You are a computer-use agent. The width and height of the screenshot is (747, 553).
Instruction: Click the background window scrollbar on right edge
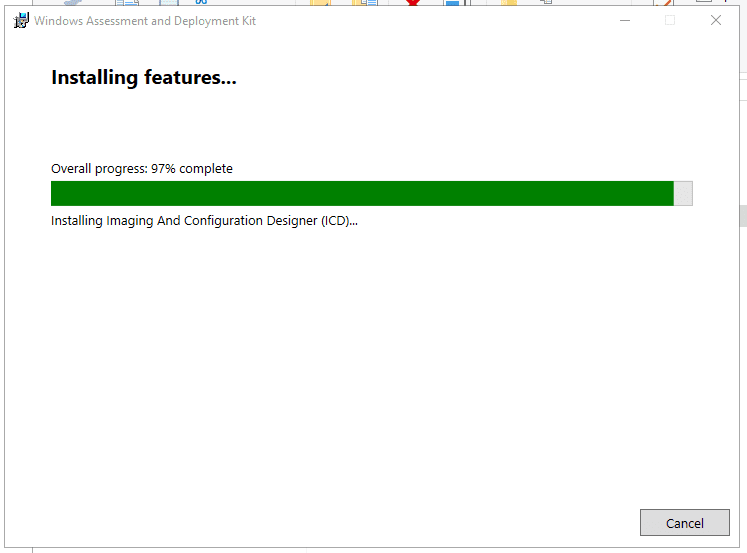click(743, 215)
